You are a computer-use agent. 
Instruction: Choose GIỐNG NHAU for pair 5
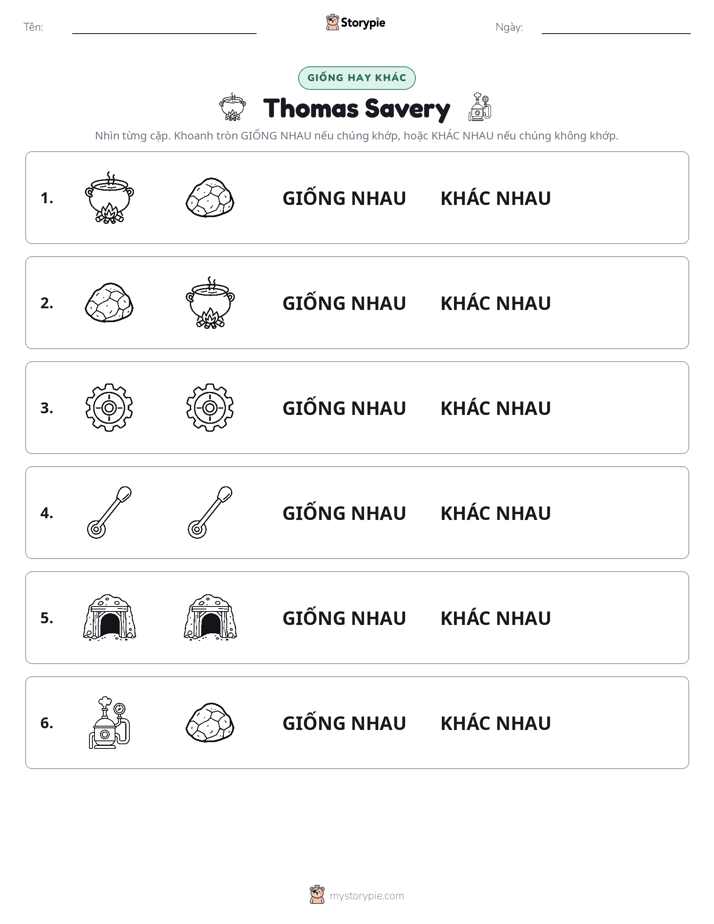(x=344, y=618)
